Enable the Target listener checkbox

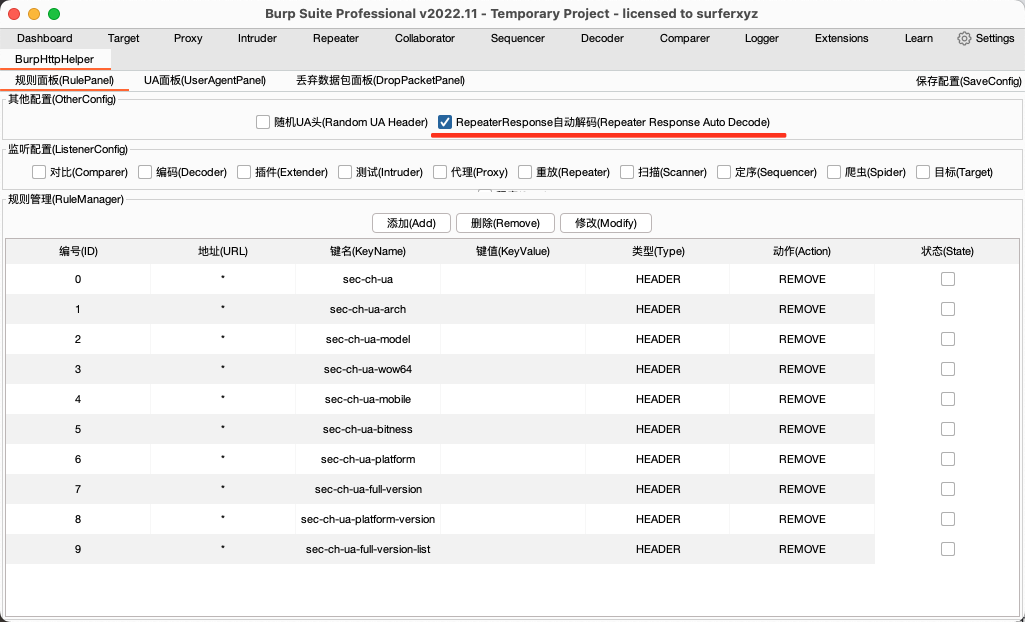coord(923,172)
